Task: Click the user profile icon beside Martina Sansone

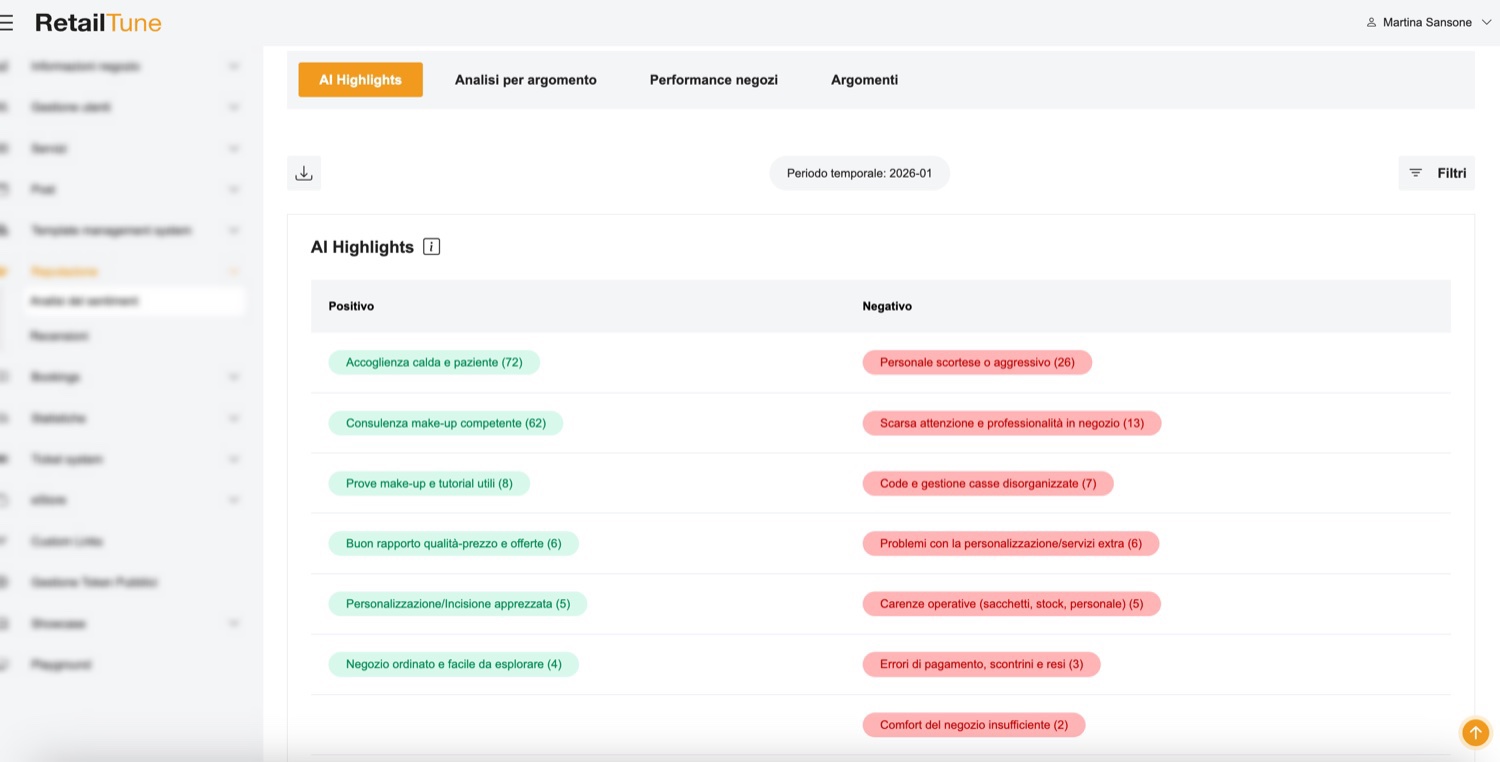Action: click(1371, 22)
